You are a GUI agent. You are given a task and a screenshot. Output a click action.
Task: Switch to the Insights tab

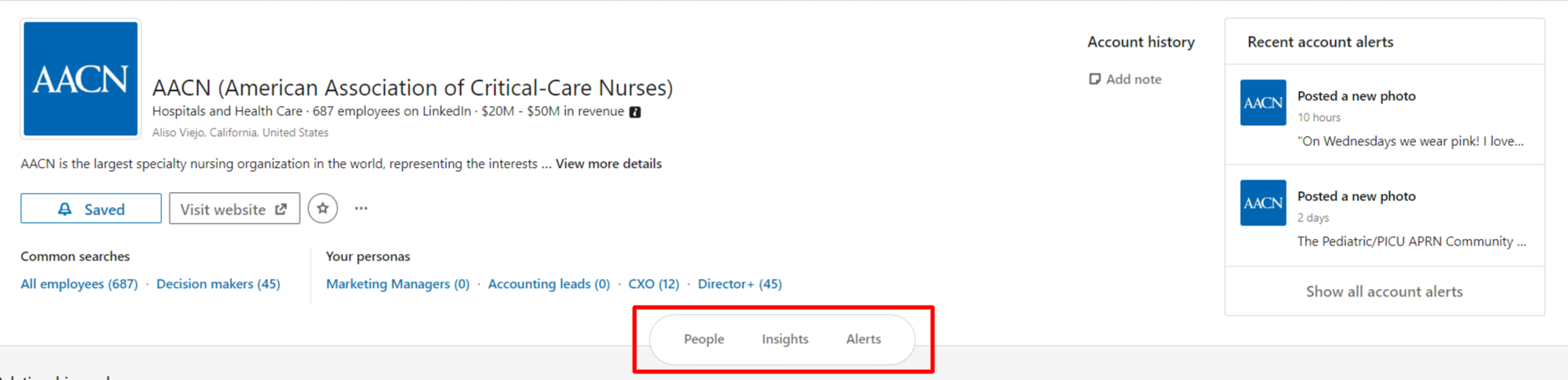click(x=785, y=339)
